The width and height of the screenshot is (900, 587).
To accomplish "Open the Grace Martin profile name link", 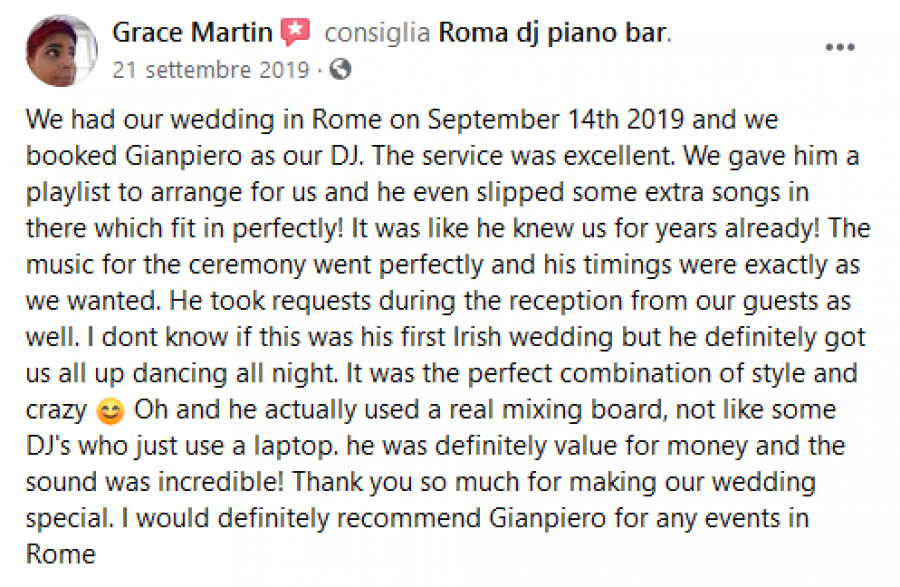I will pos(192,33).
